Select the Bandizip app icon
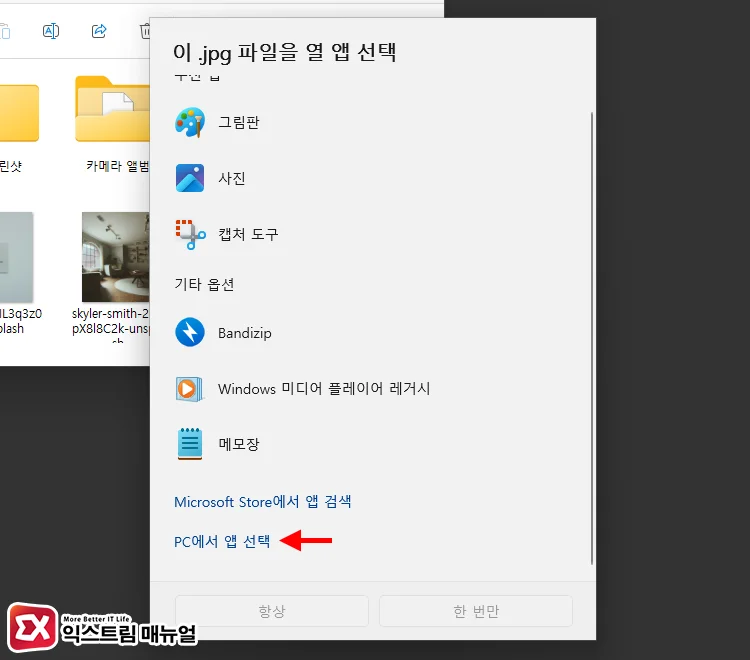The height and width of the screenshot is (660, 750). click(x=190, y=332)
